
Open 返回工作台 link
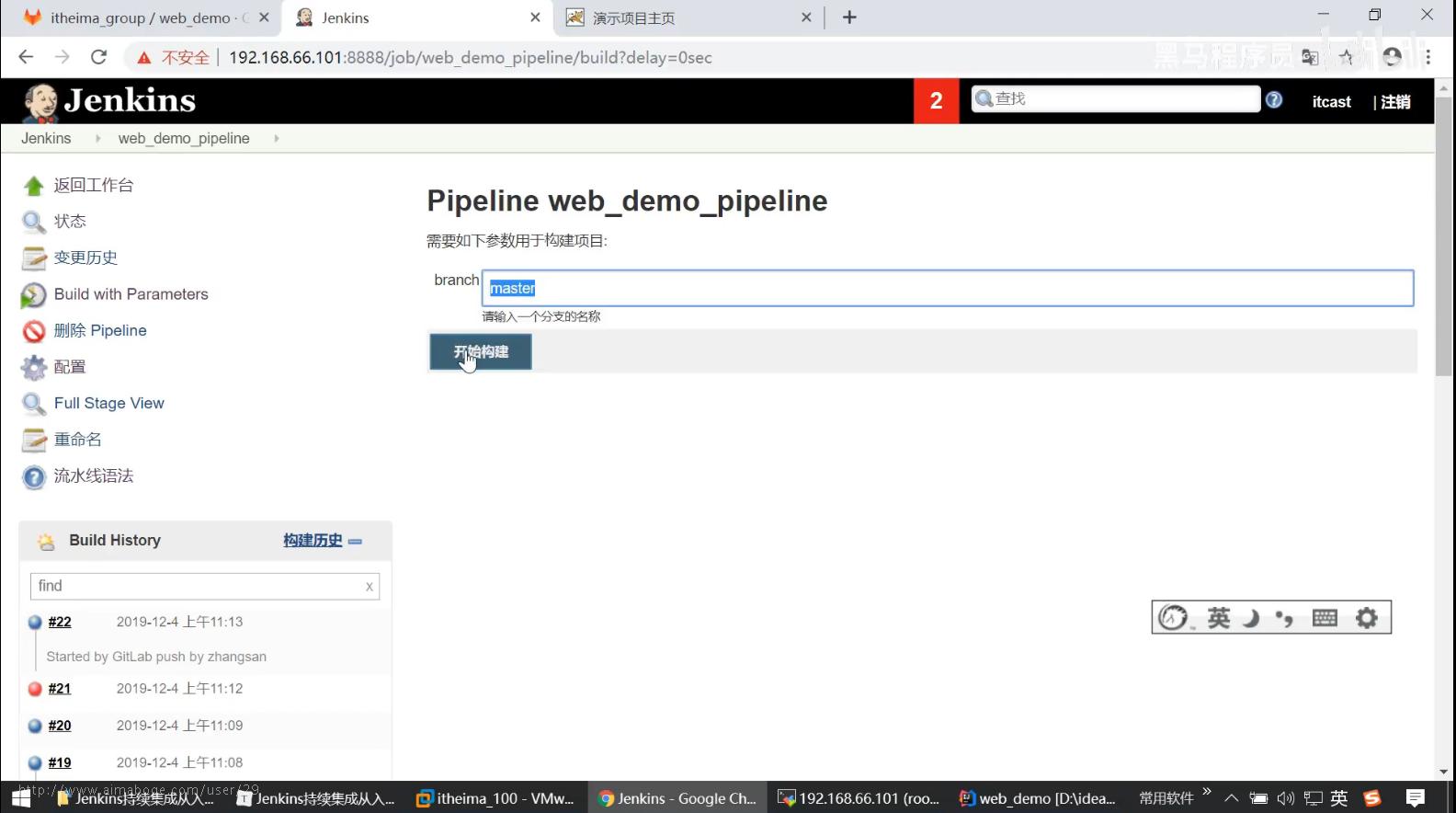click(x=94, y=186)
